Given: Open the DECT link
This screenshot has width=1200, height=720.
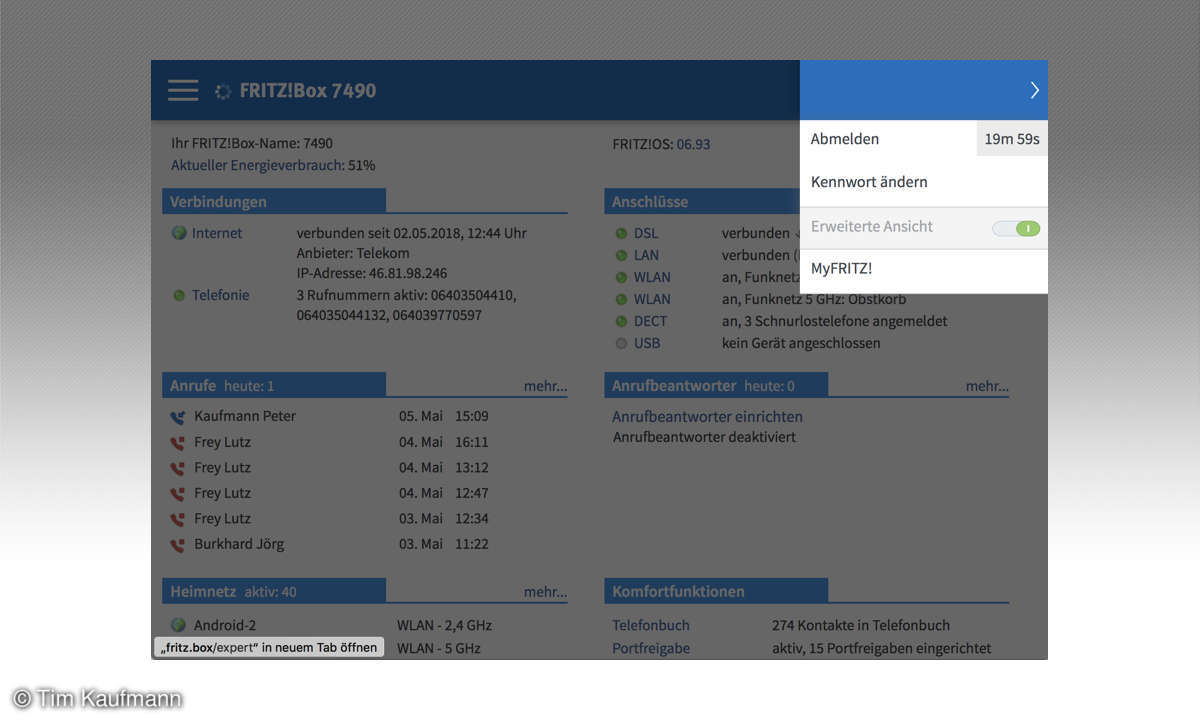Looking at the screenshot, I should coord(650,321).
